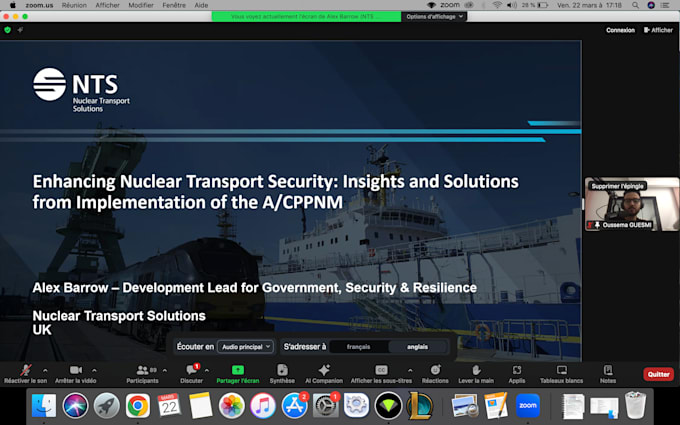This screenshot has height=425, width=680.
Task: Open the Aide menu
Action: point(201,5)
